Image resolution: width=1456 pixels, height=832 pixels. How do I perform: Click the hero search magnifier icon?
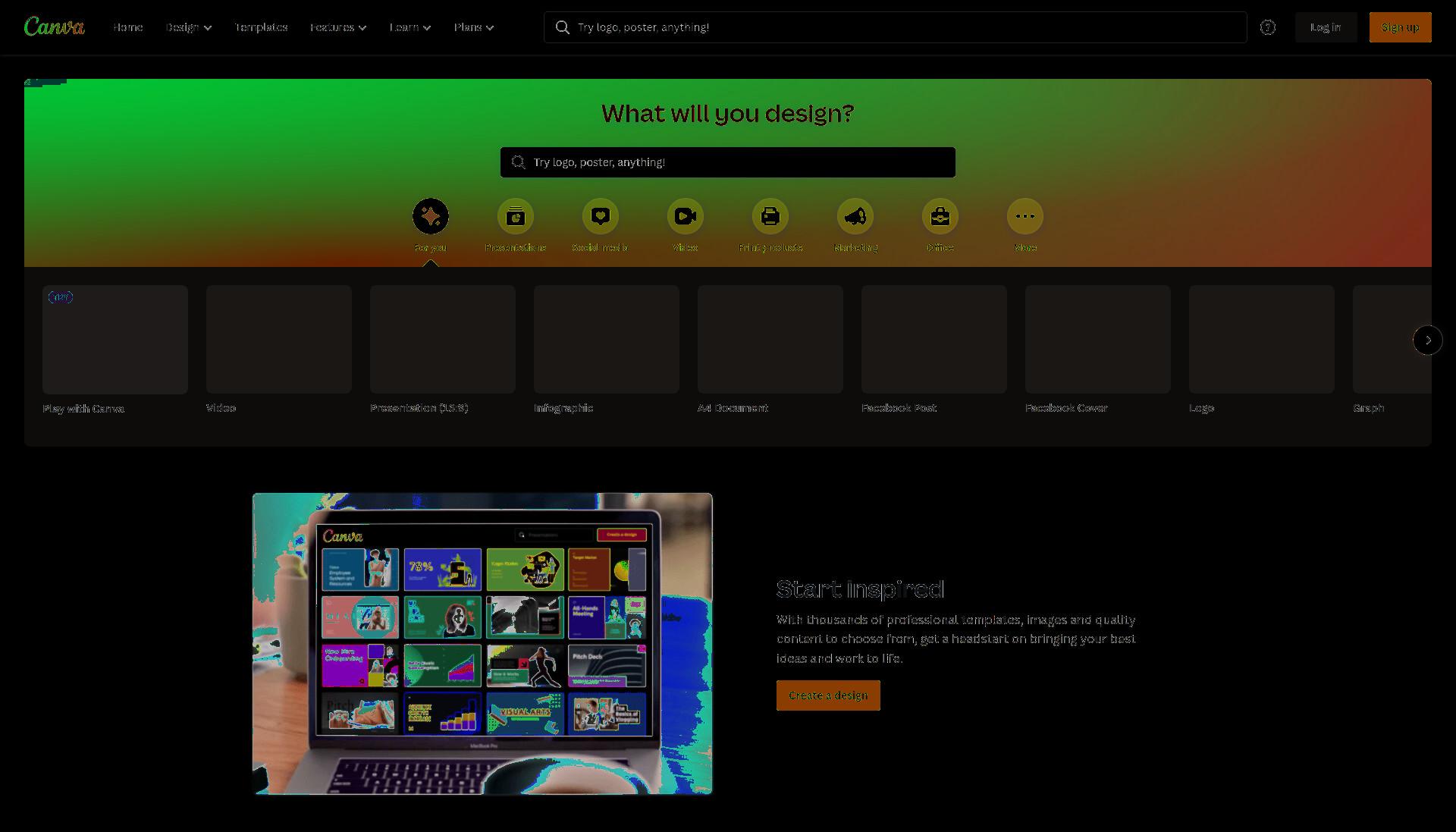(x=518, y=162)
